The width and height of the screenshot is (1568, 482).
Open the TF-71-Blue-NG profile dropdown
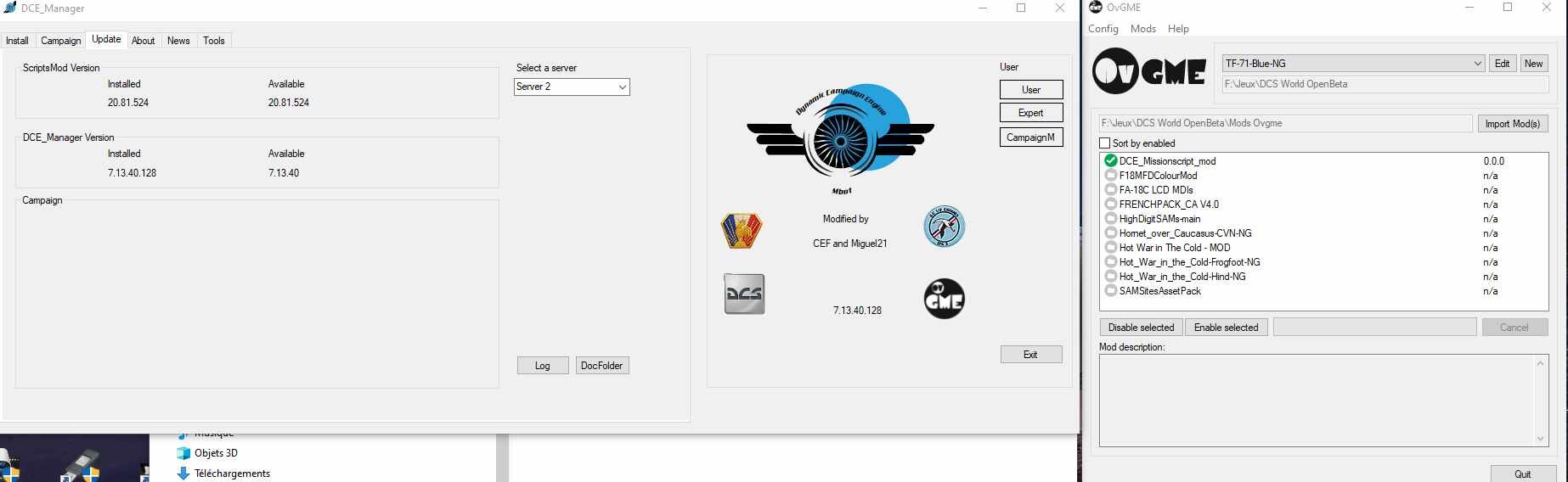tap(1353, 64)
